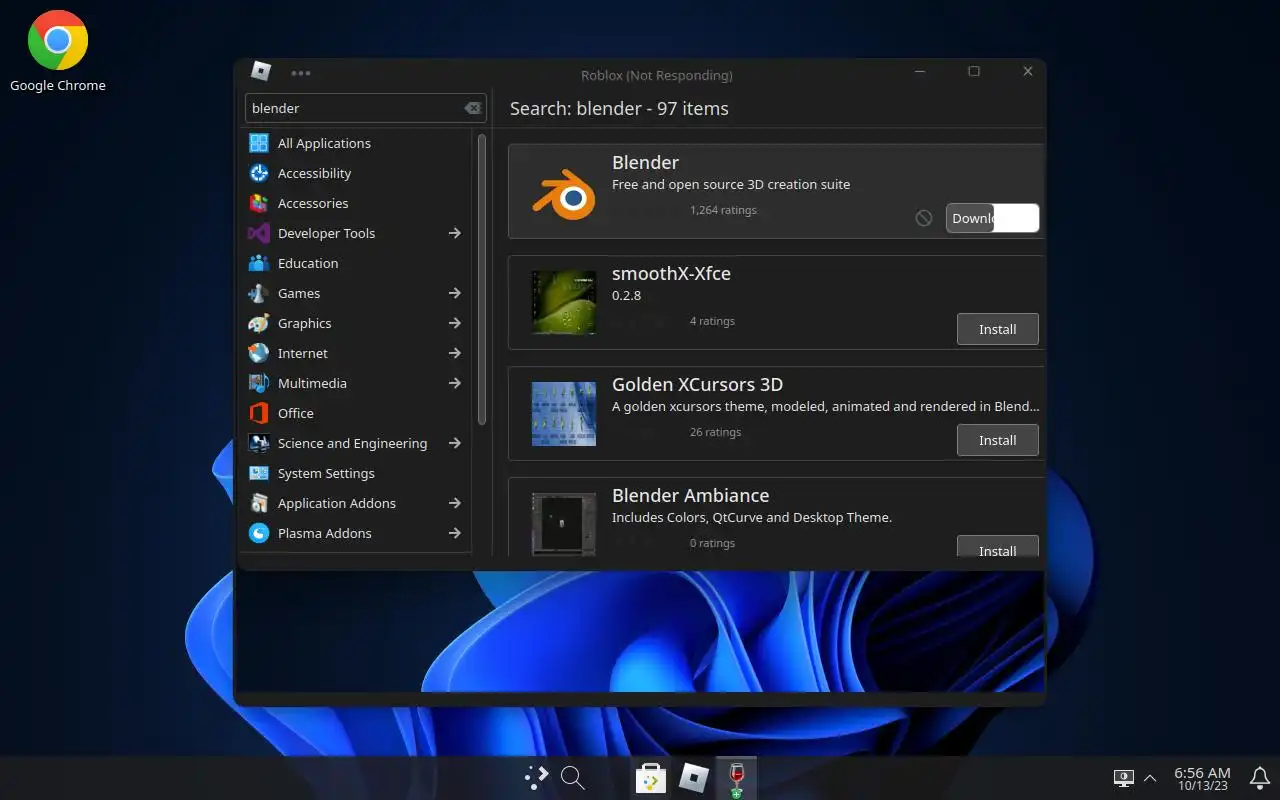1280x800 pixels.
Task: Click the Graphics category icon
Action: coord(259,323)
